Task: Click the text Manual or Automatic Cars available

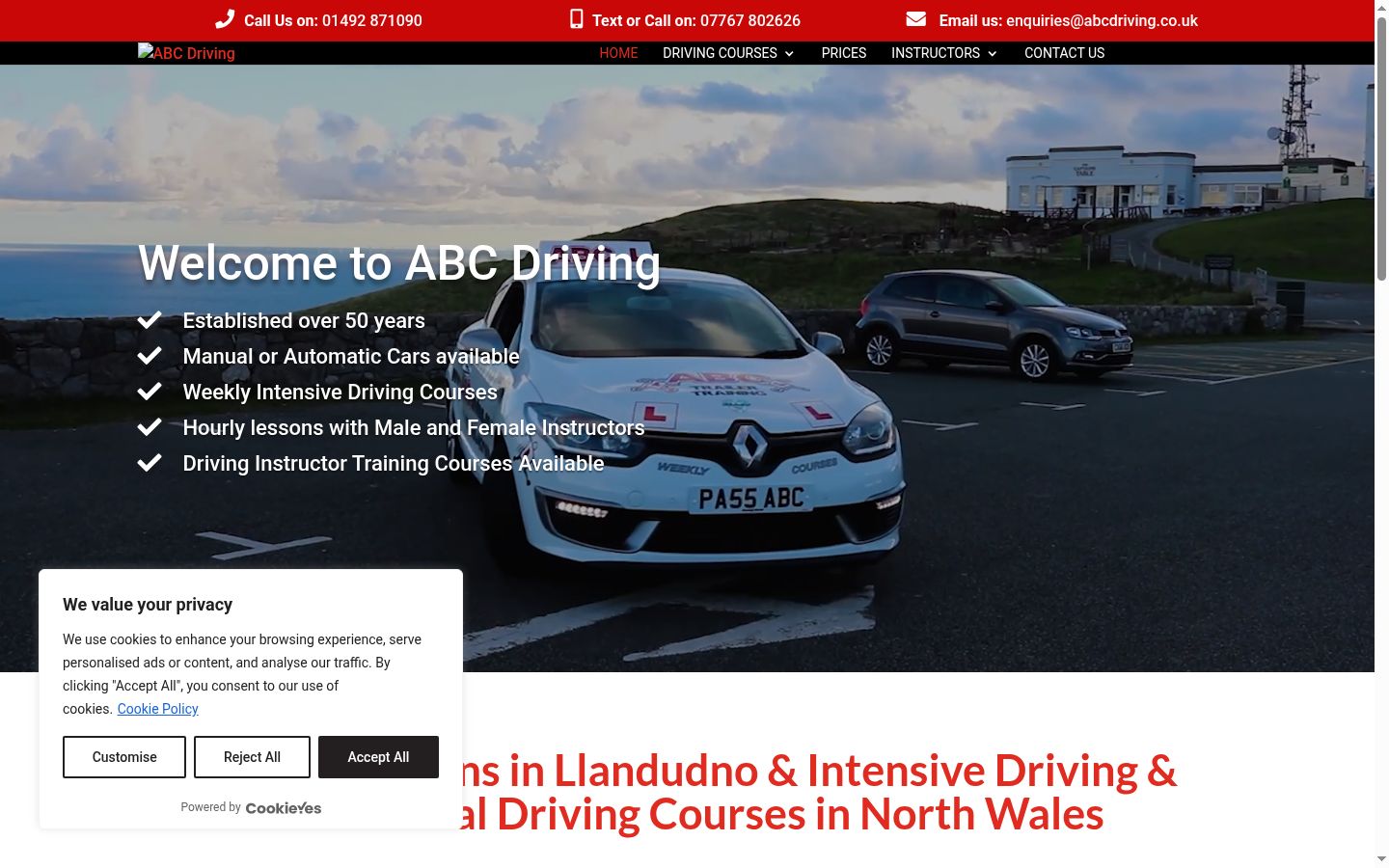Action: click(351, 356)
